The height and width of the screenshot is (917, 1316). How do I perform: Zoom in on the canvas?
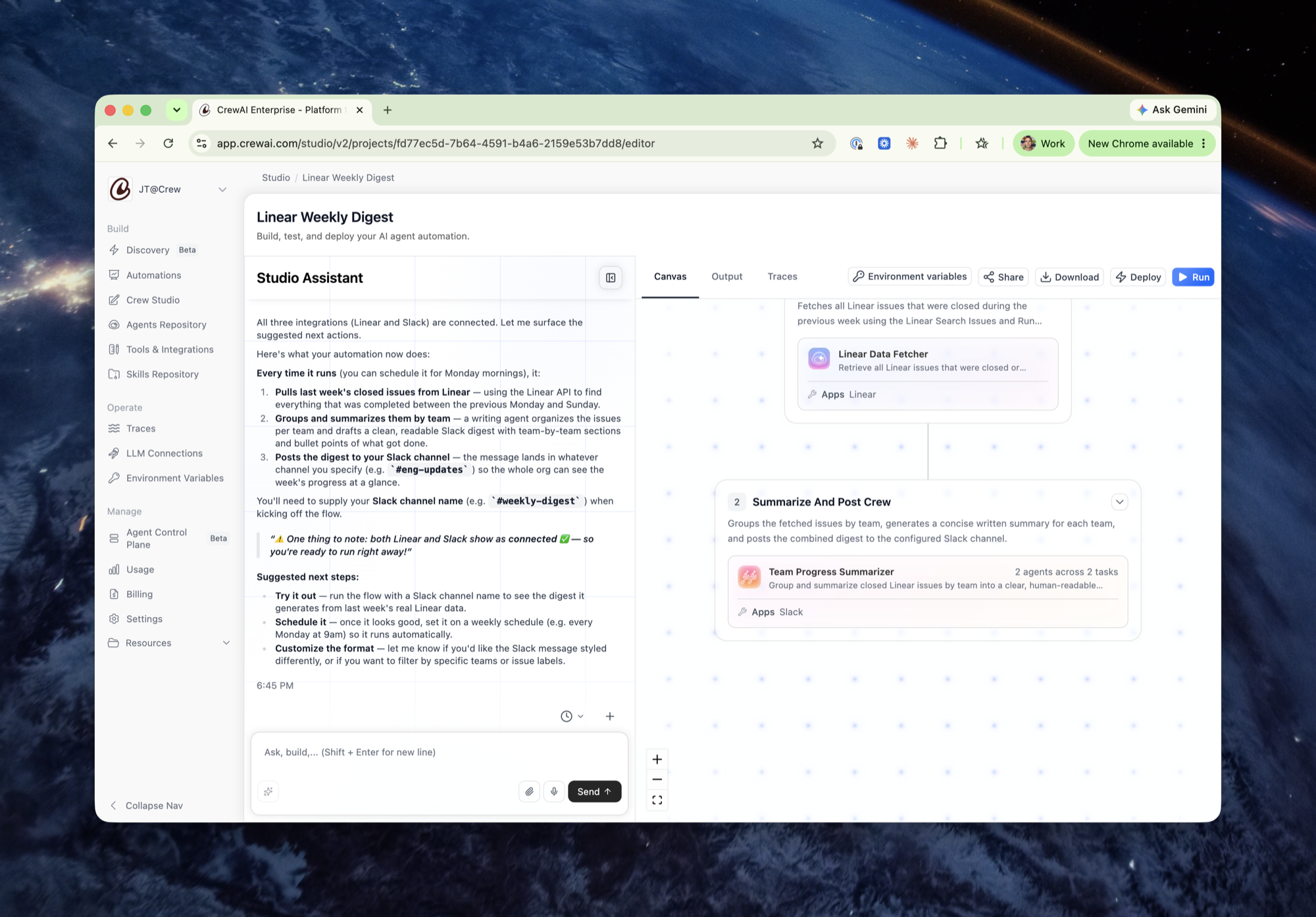[x=657, y=759]
